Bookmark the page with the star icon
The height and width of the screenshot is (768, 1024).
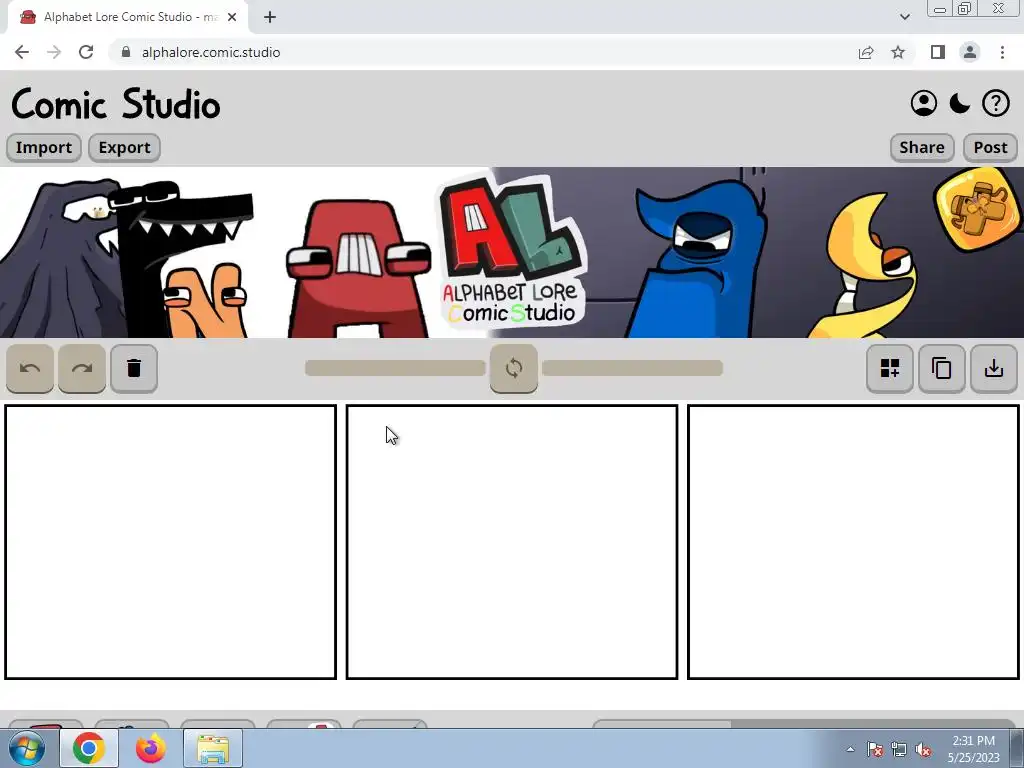tap(898, 52)
